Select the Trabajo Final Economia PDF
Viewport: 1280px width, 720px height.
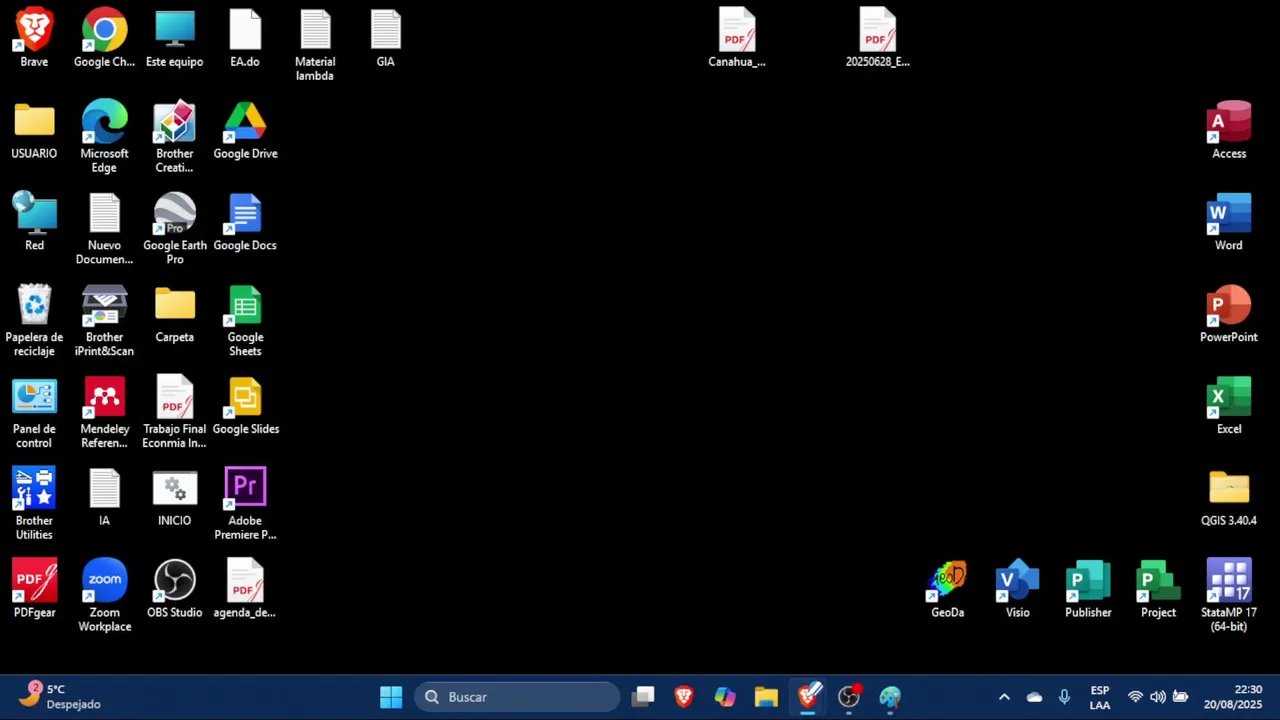(x=175, y=413)
